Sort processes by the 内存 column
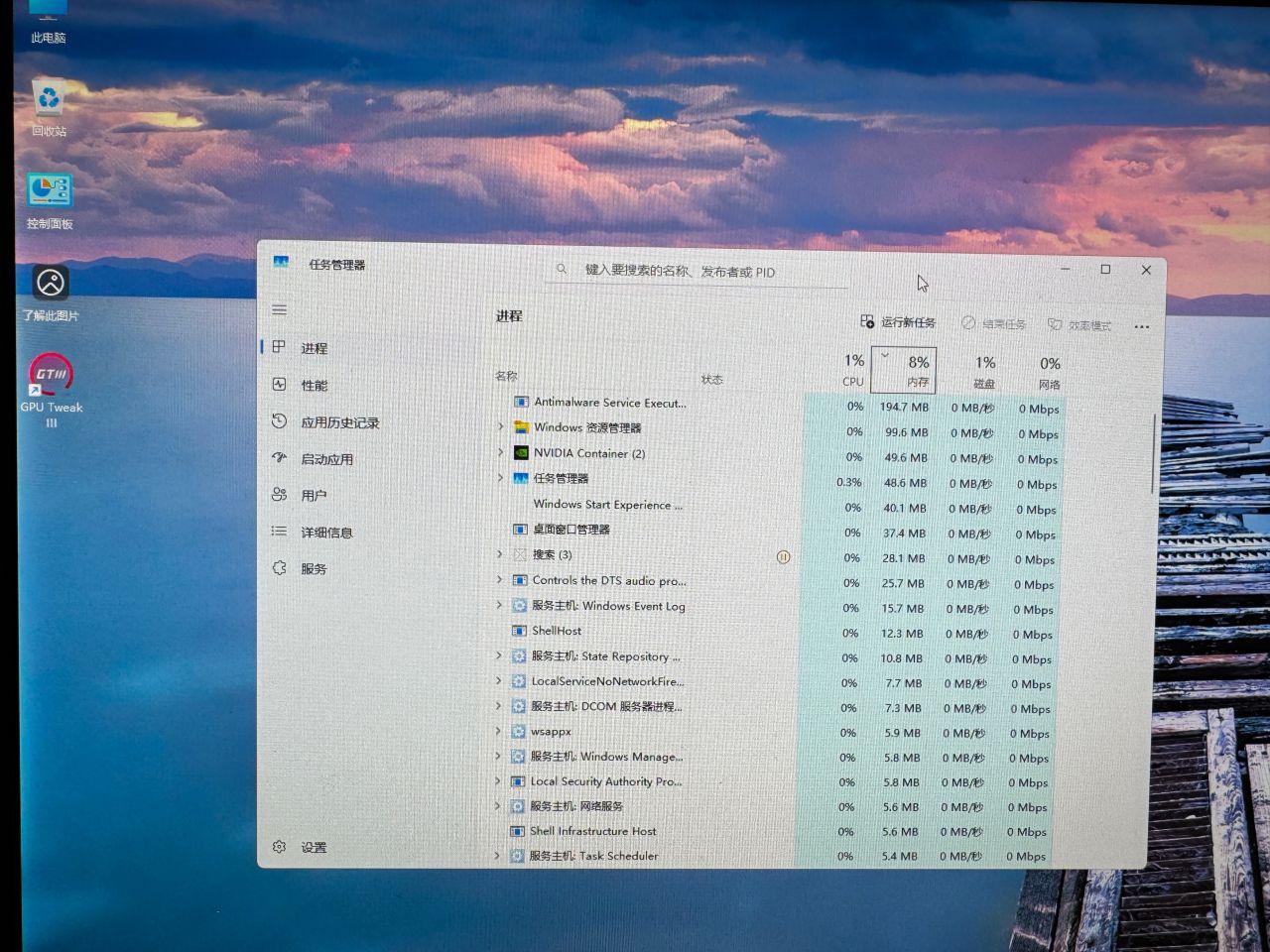 [904, 370]
